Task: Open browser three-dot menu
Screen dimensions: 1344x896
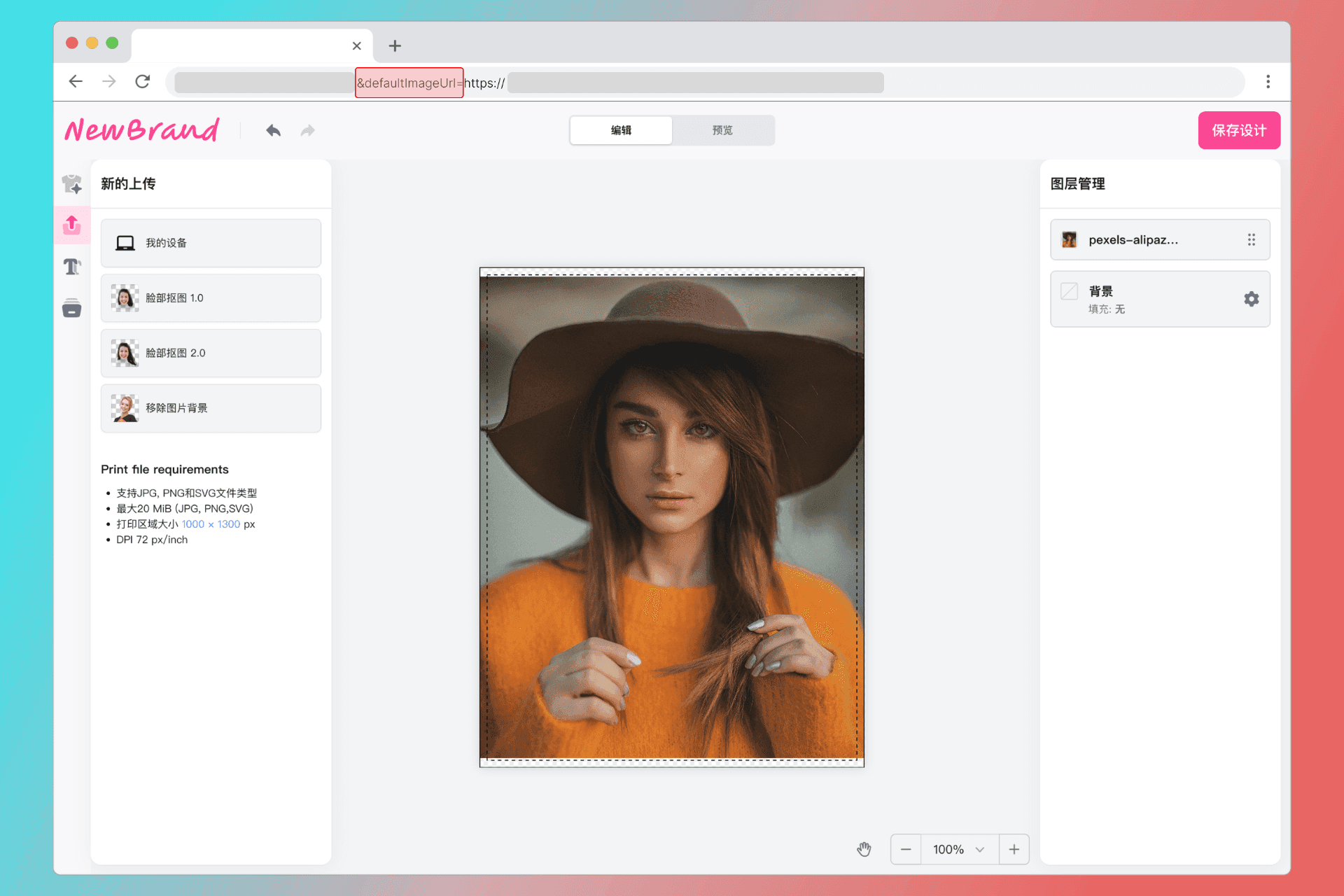Action: [1268, 82]
